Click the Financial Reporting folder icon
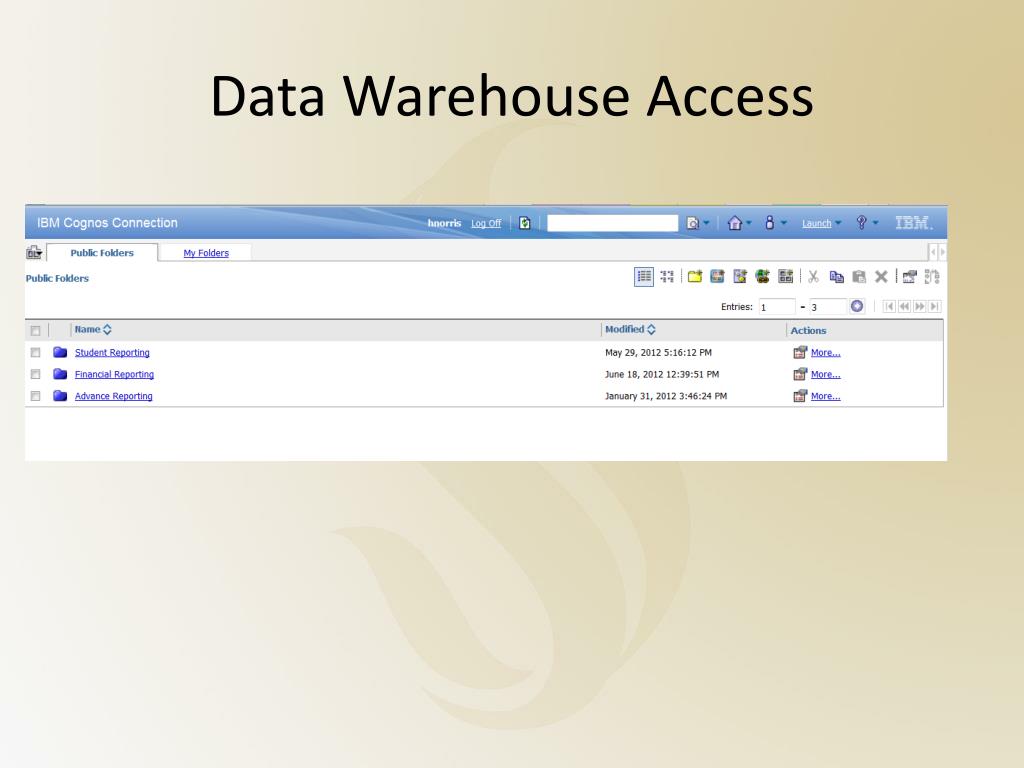Screen dimensions: 1024x768 (x=60, y=374)
